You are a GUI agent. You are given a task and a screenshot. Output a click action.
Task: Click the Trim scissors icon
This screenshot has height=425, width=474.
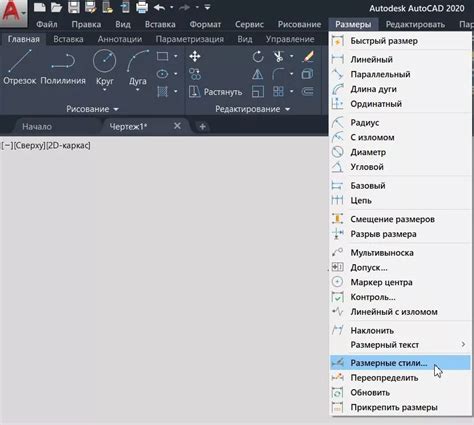click(x=278, y=56)
